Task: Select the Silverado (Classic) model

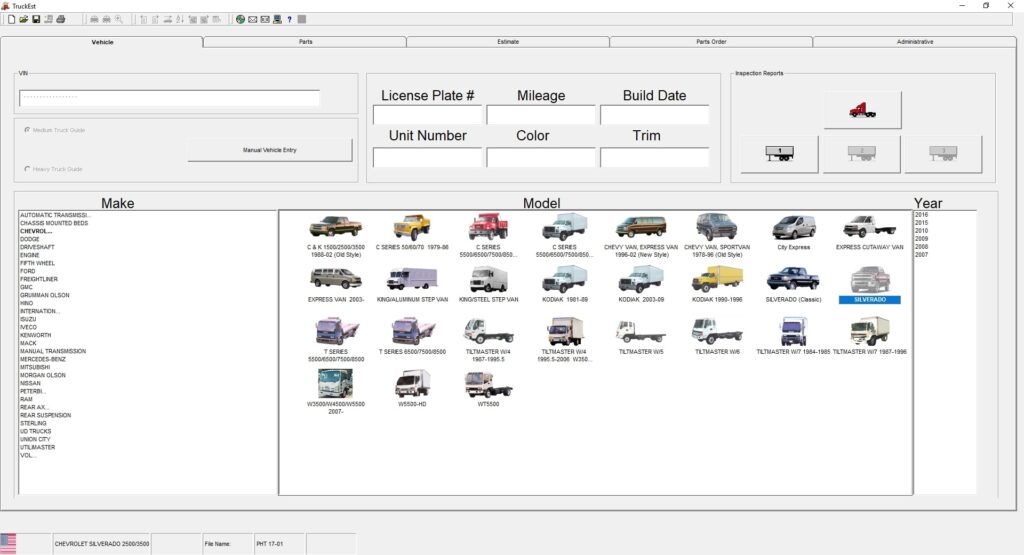Action: point(793,285)
